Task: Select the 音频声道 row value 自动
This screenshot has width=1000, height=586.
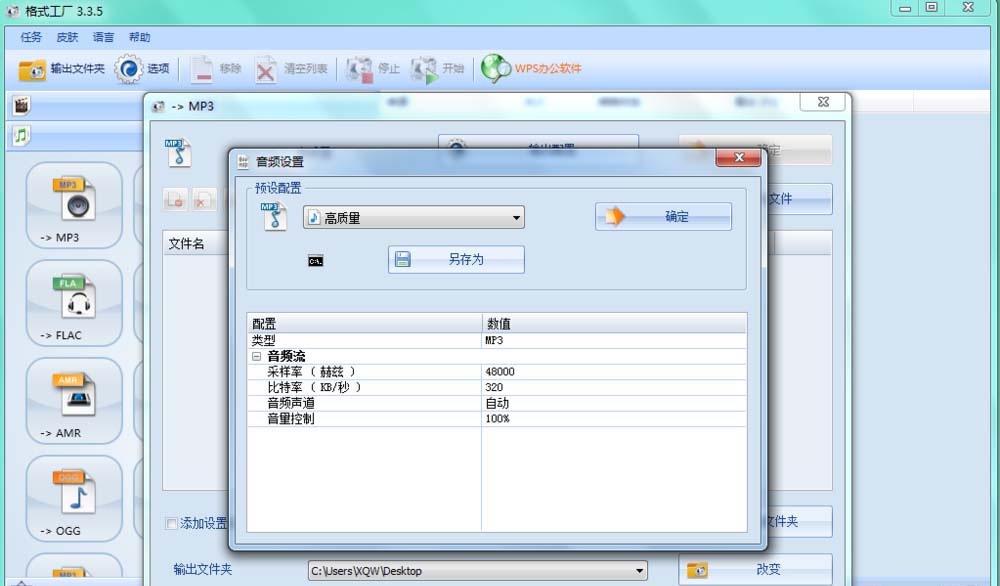Action: tap(497, 403)
